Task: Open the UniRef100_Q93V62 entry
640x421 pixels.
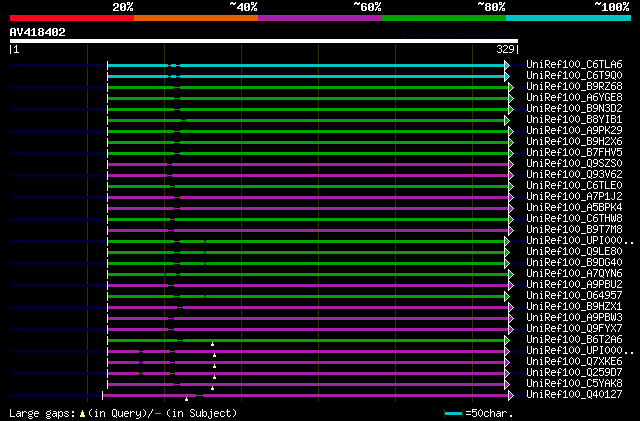Action: click(573, 174)
